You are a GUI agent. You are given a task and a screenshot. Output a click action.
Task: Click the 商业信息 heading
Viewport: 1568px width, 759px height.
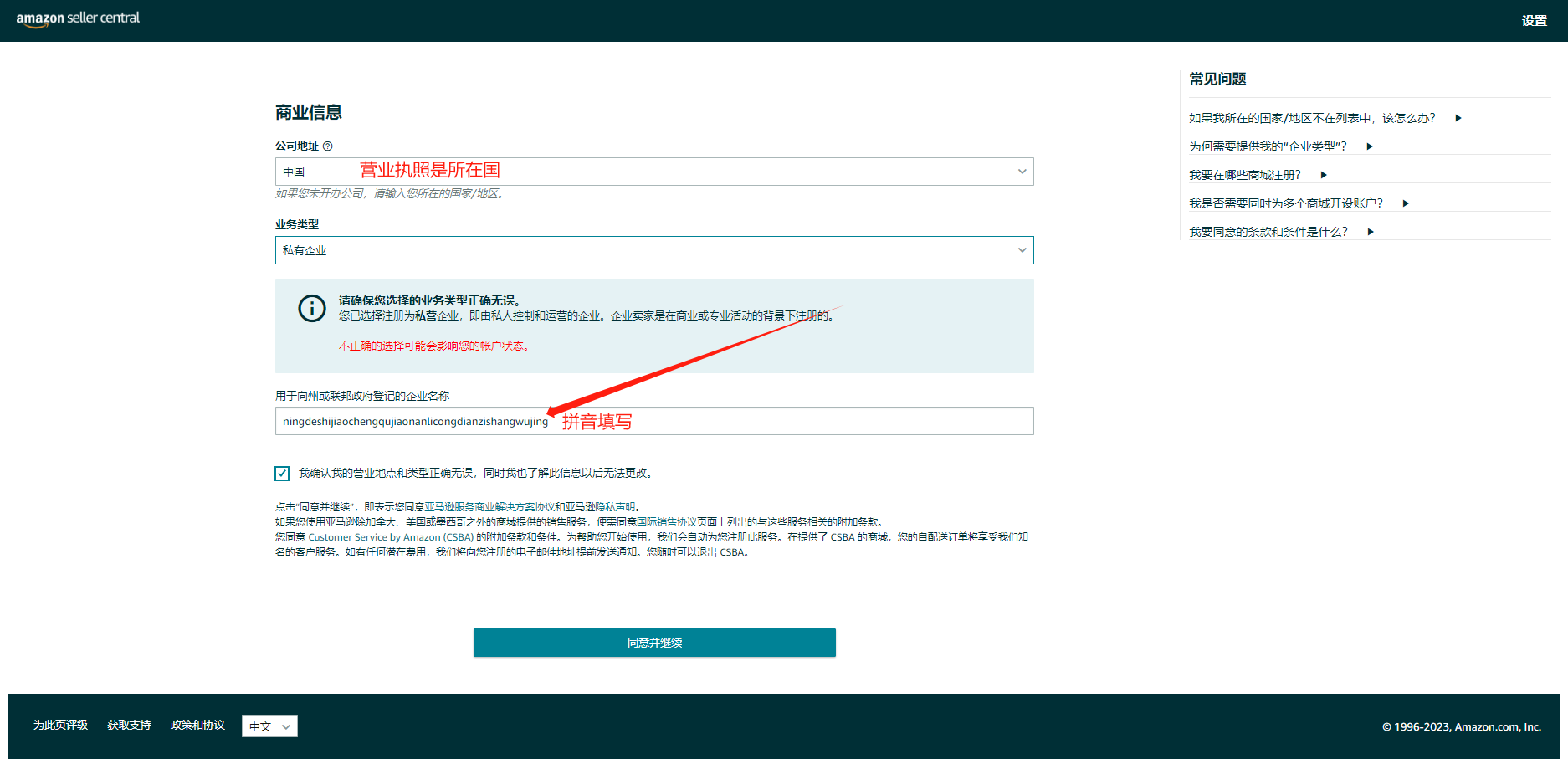(309, 112)
